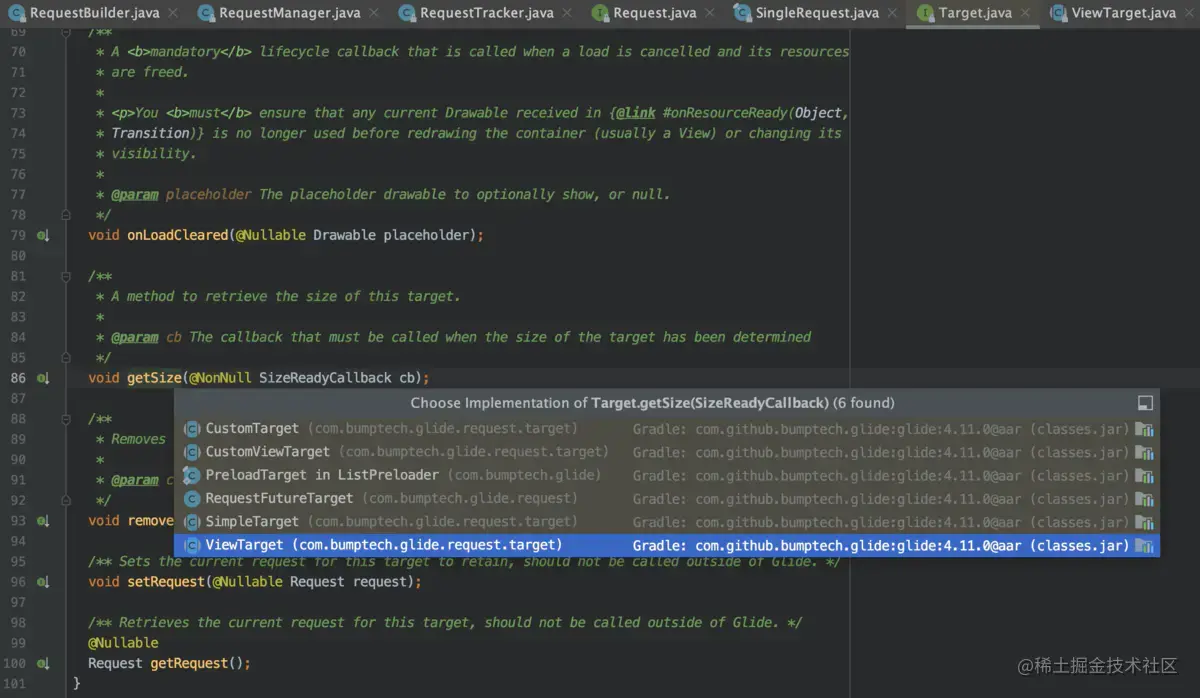Image resolution: width=1200 pixels, height=698 pixels.
Task: Click line number 96 in the gutter
Action: [x=18, y=582]
